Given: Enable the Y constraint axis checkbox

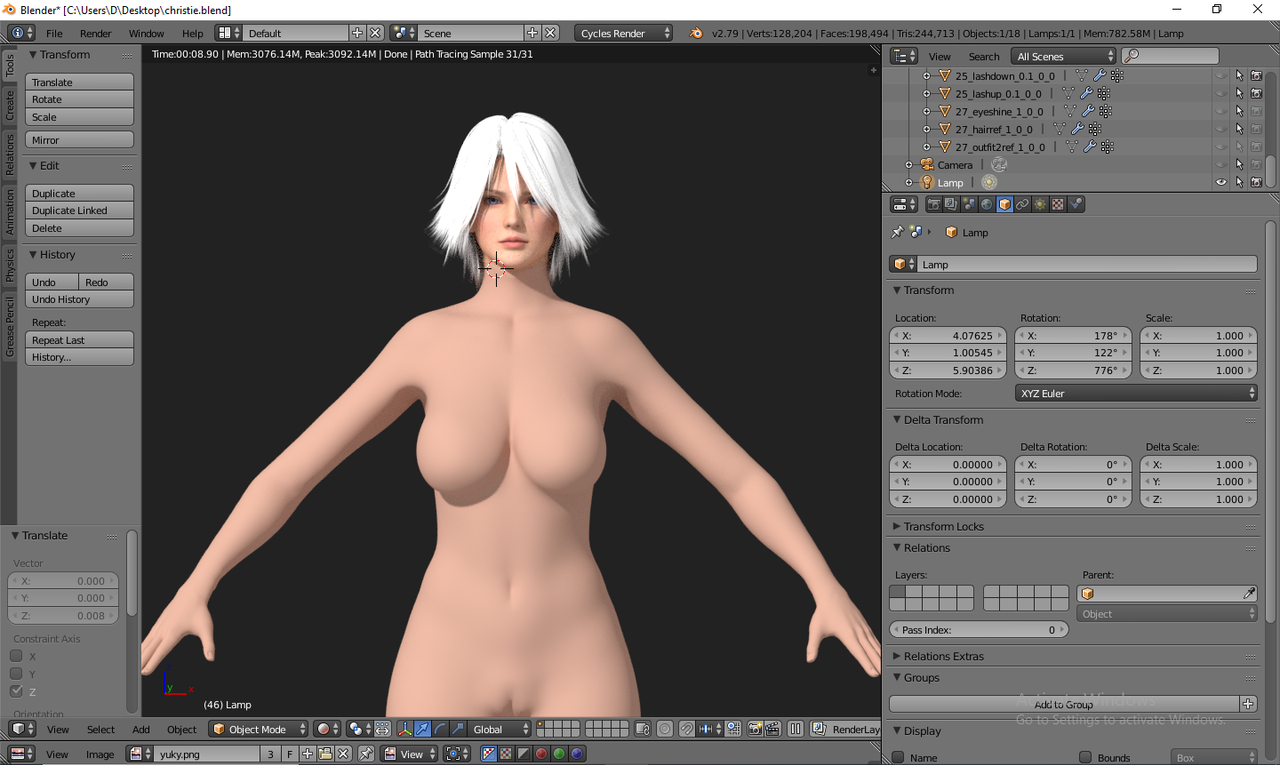Looking at the screenshot, I should tap(16, 674).
